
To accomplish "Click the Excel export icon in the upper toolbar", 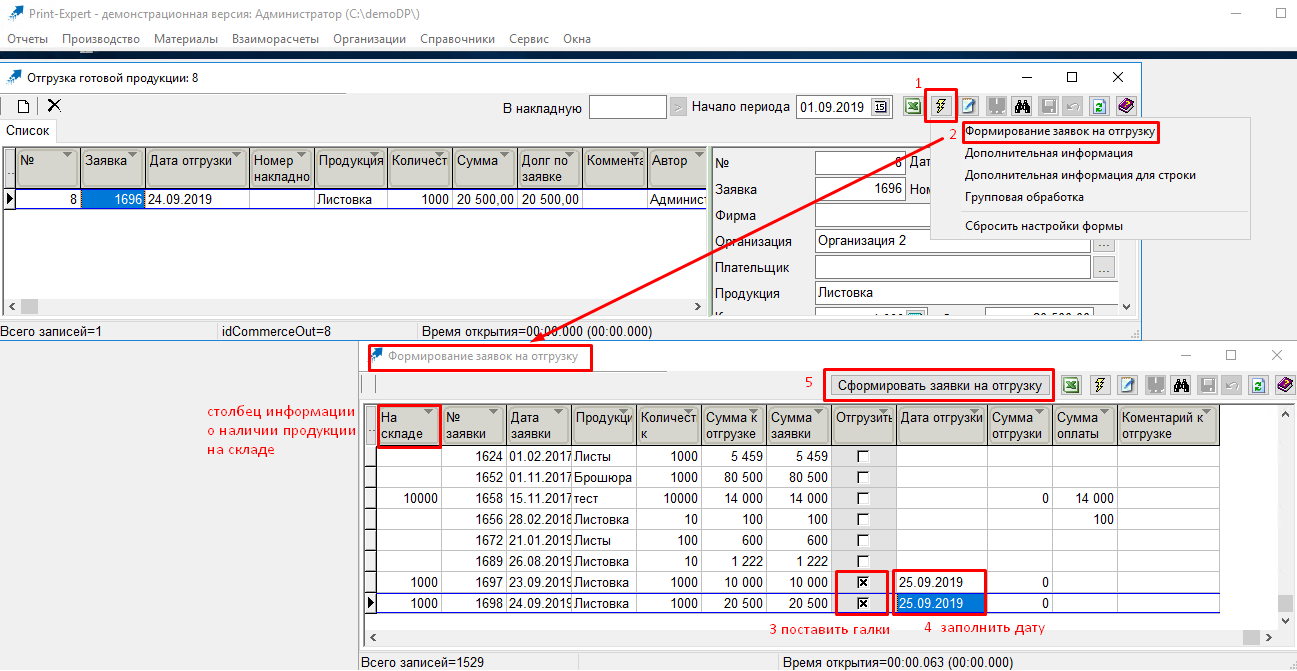I will pyautogui.click(x=913, y=106).
